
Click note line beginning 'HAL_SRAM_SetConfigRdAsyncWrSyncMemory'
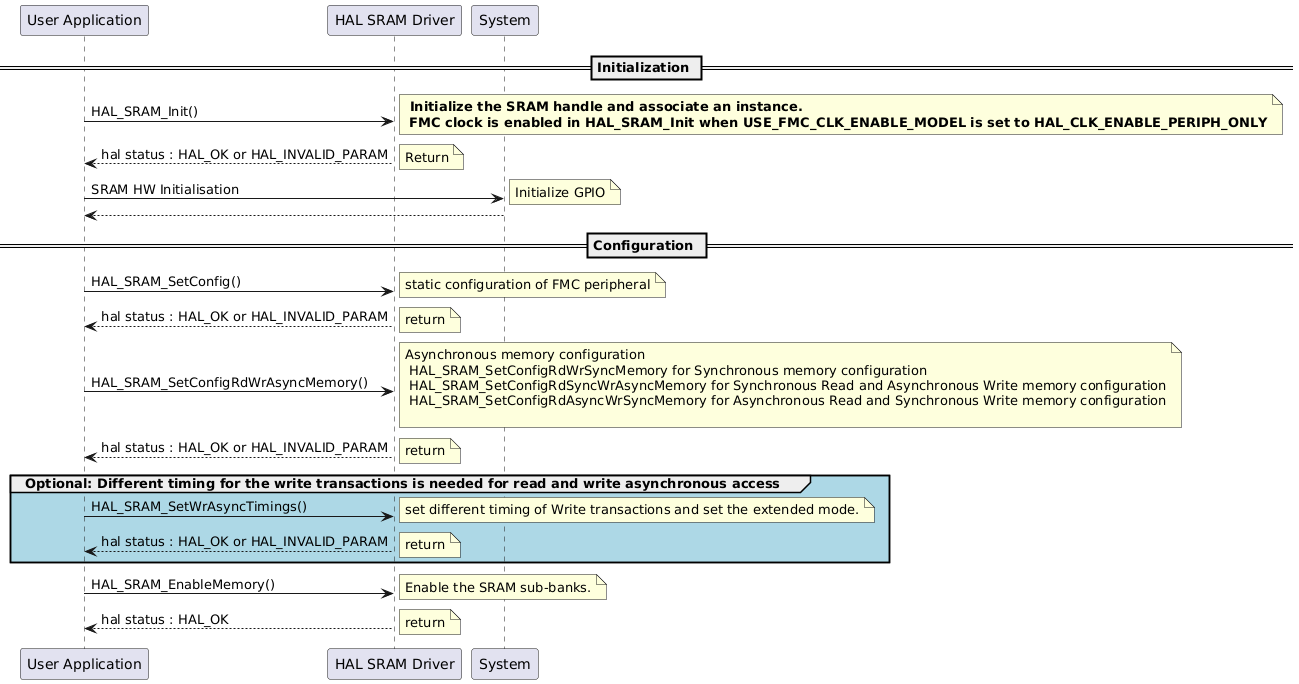[787, 401]
